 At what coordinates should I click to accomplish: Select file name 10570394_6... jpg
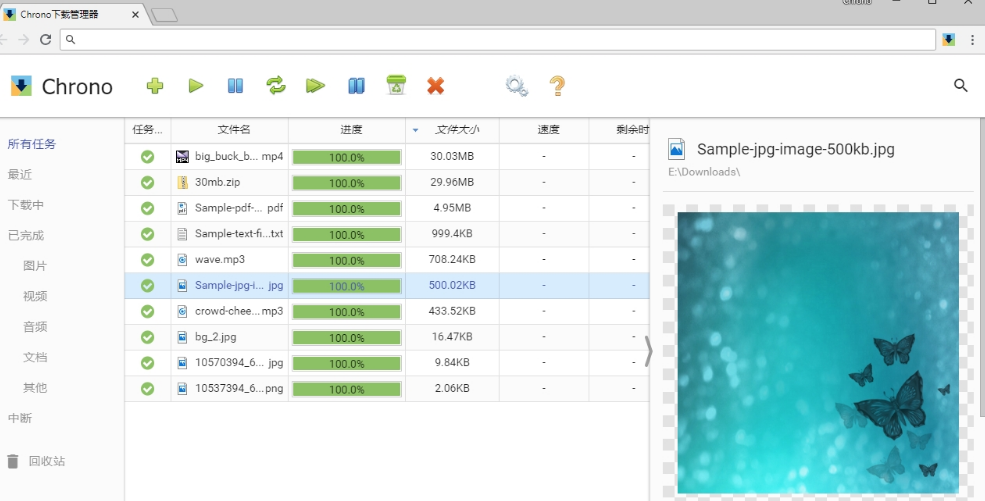click(x=239, y=362)
